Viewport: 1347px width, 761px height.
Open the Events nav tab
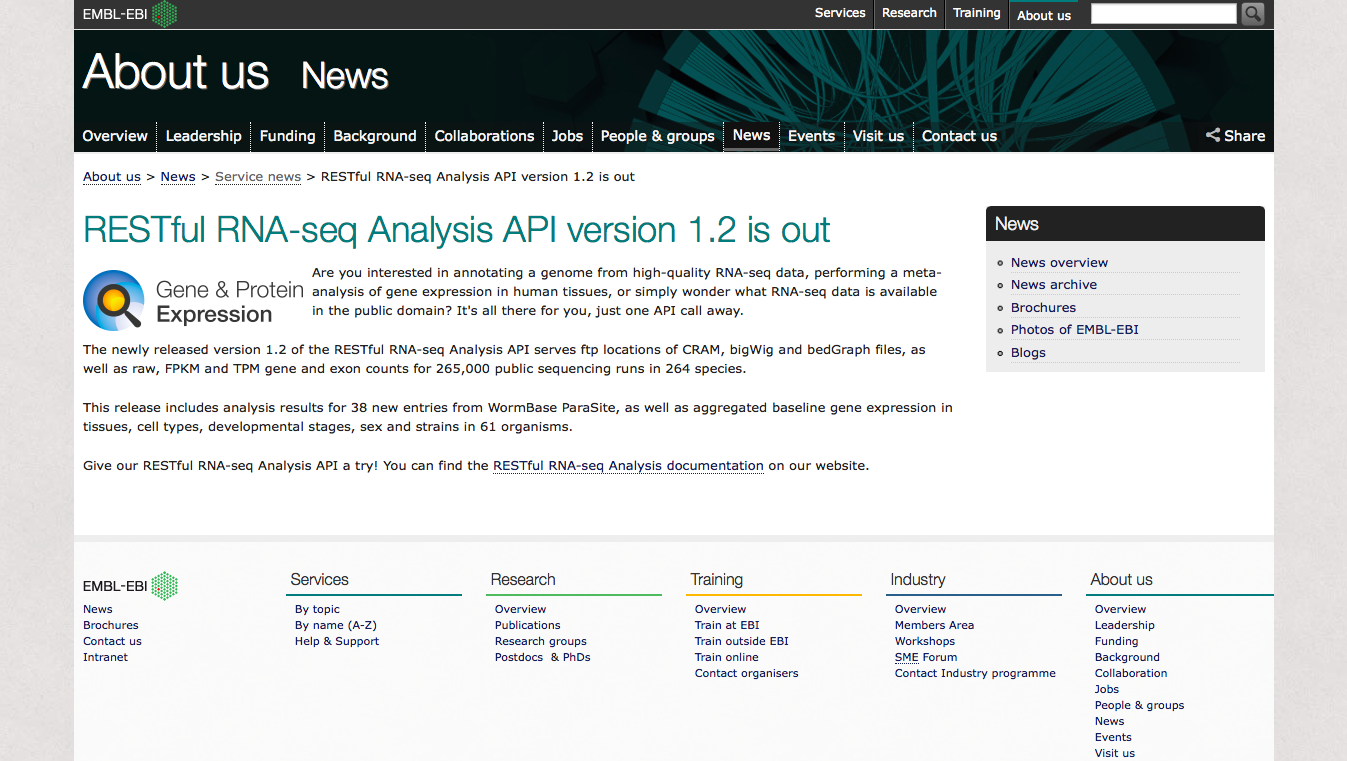point(811,136)
